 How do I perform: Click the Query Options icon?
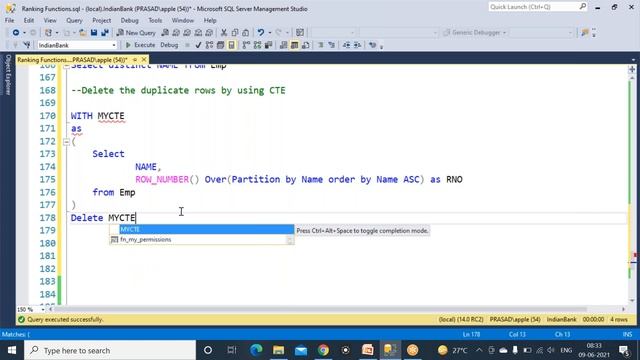(x=220, y=45)
